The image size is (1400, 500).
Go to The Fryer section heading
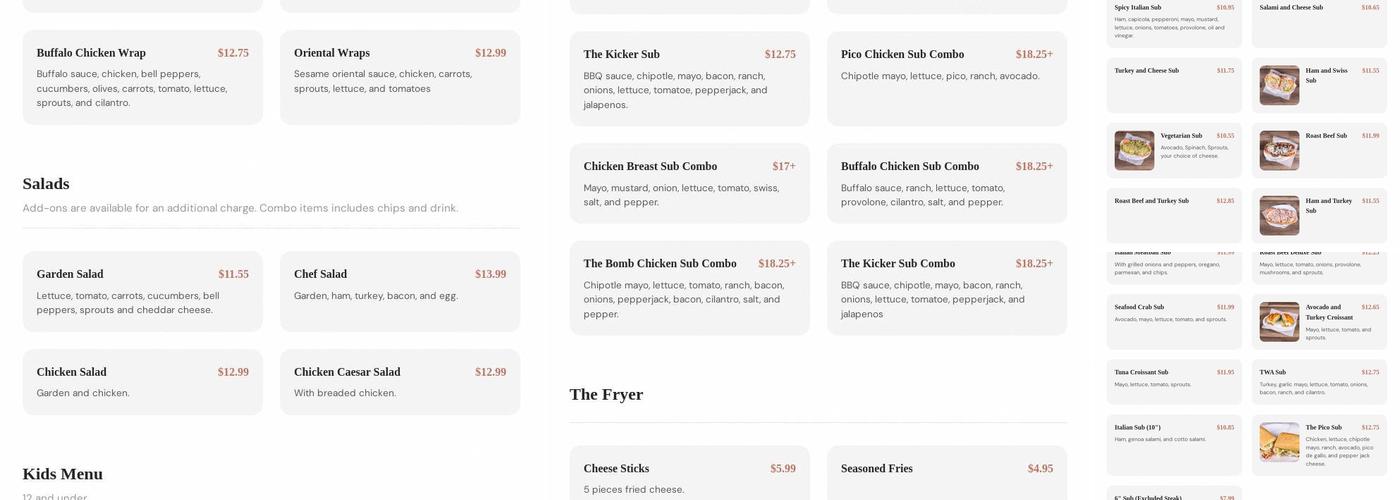point(606,394)
